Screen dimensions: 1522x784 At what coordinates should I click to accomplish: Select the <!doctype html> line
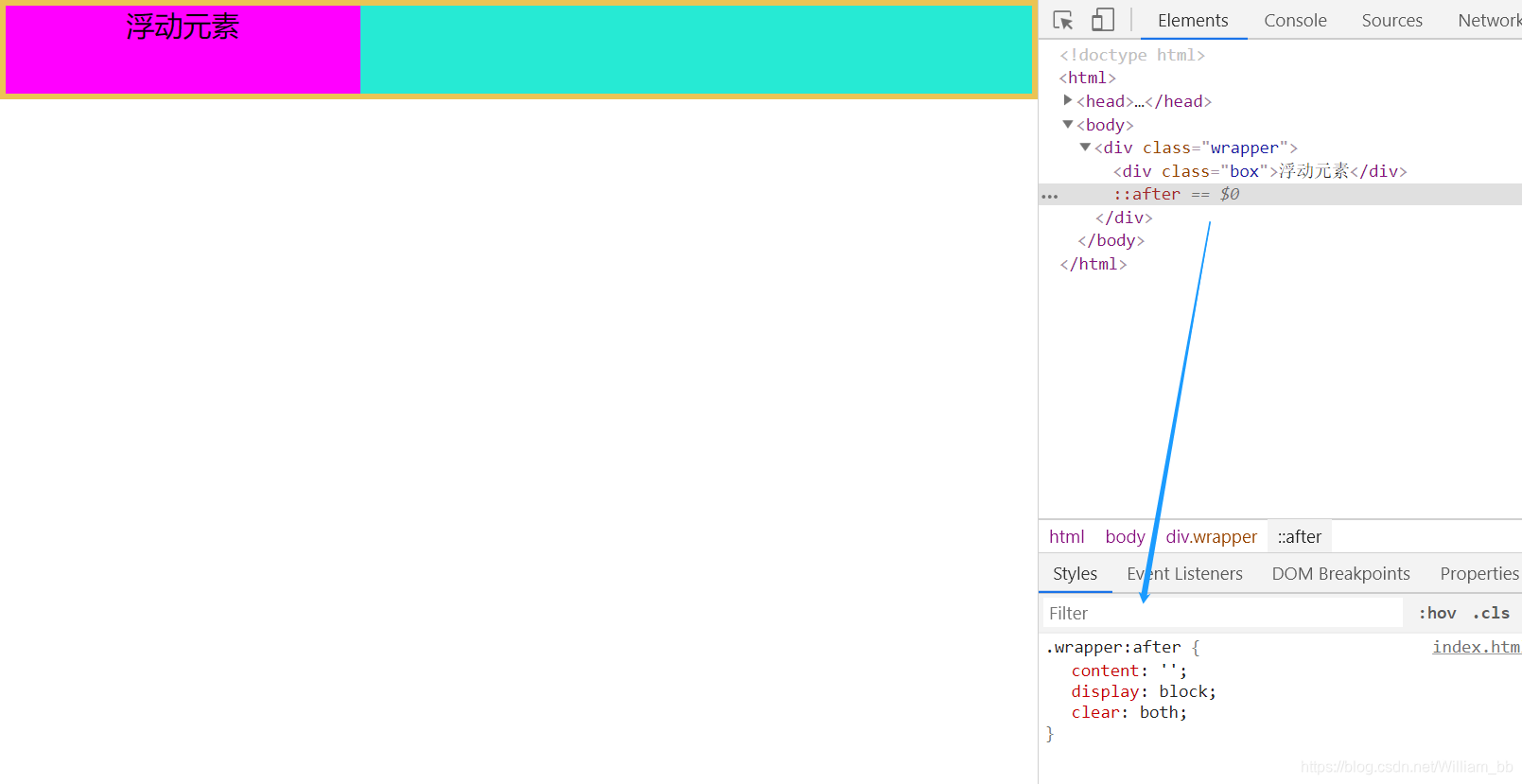(1132, 55)
